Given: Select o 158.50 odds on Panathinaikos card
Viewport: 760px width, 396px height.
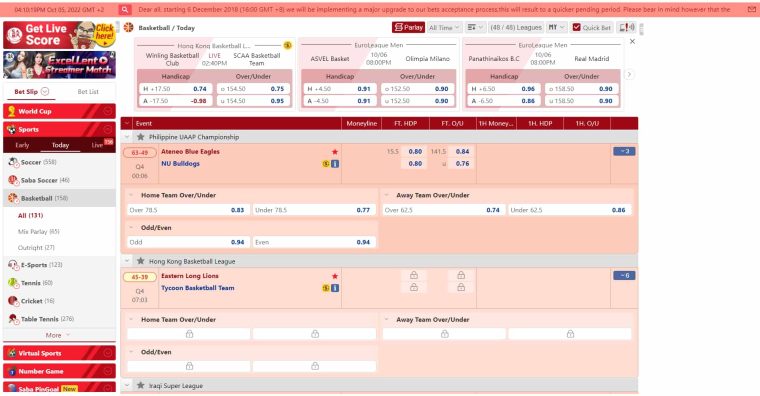Looking at the screenshot, I should pos(582,89).
